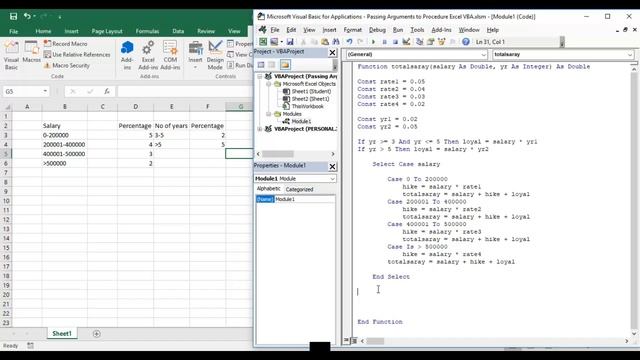Select the cell with 200001-400000
This screenshot has height=360, width=640.
click(64, 144)
